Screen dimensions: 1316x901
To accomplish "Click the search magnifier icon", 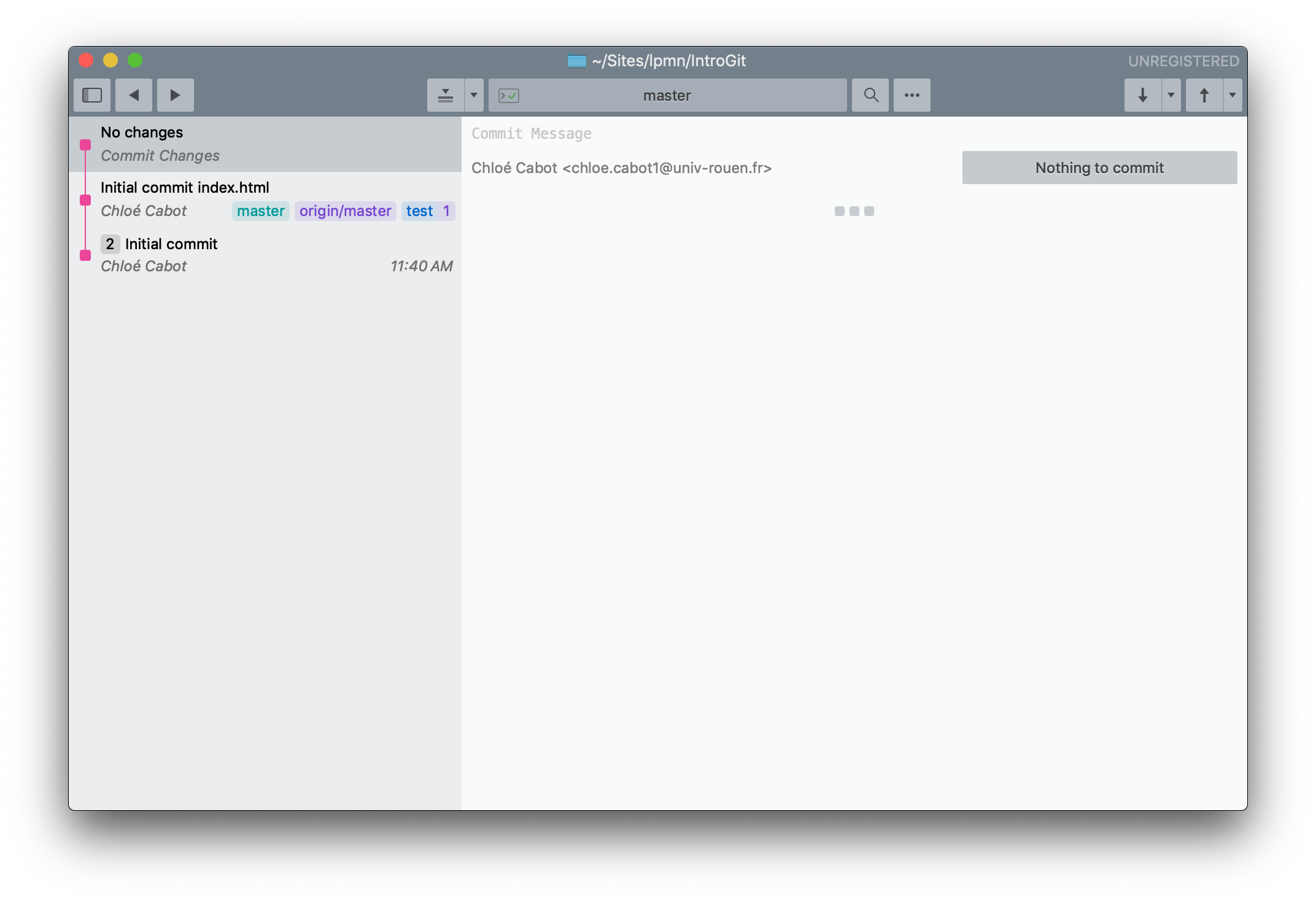I will coord(870,94).
